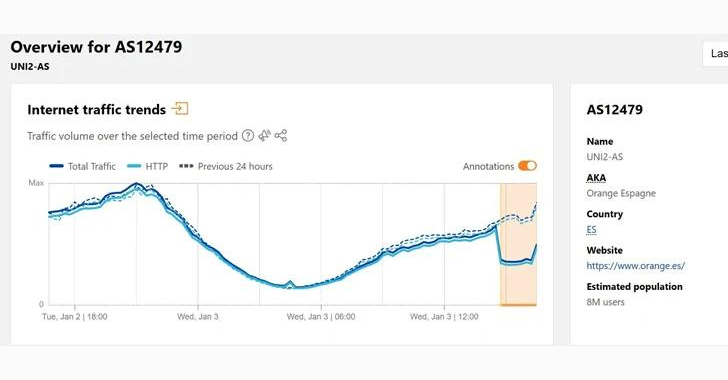Viewport: 728px width, 380px height.
Task: Click the share icon next to subtitle
Action: click(x=281, y=136)
